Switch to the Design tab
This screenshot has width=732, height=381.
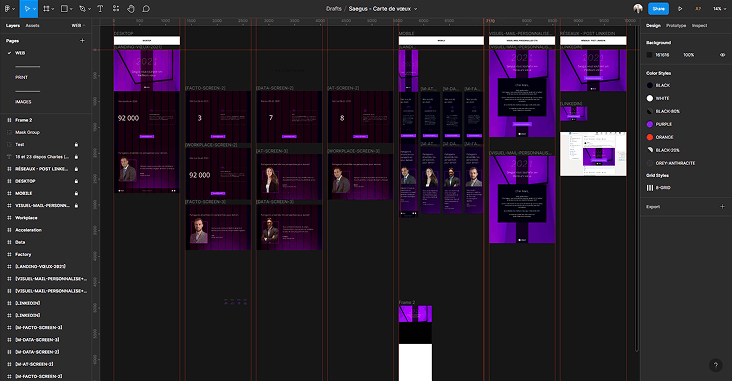pos(653,25)
